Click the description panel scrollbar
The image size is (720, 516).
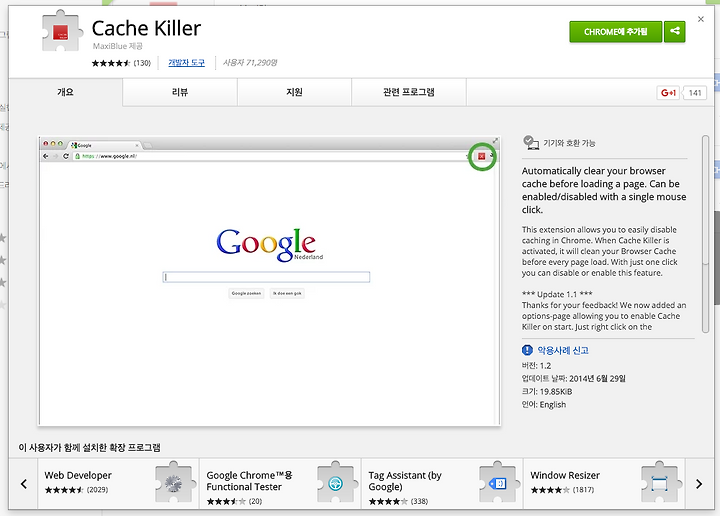(x=705, y=233)
